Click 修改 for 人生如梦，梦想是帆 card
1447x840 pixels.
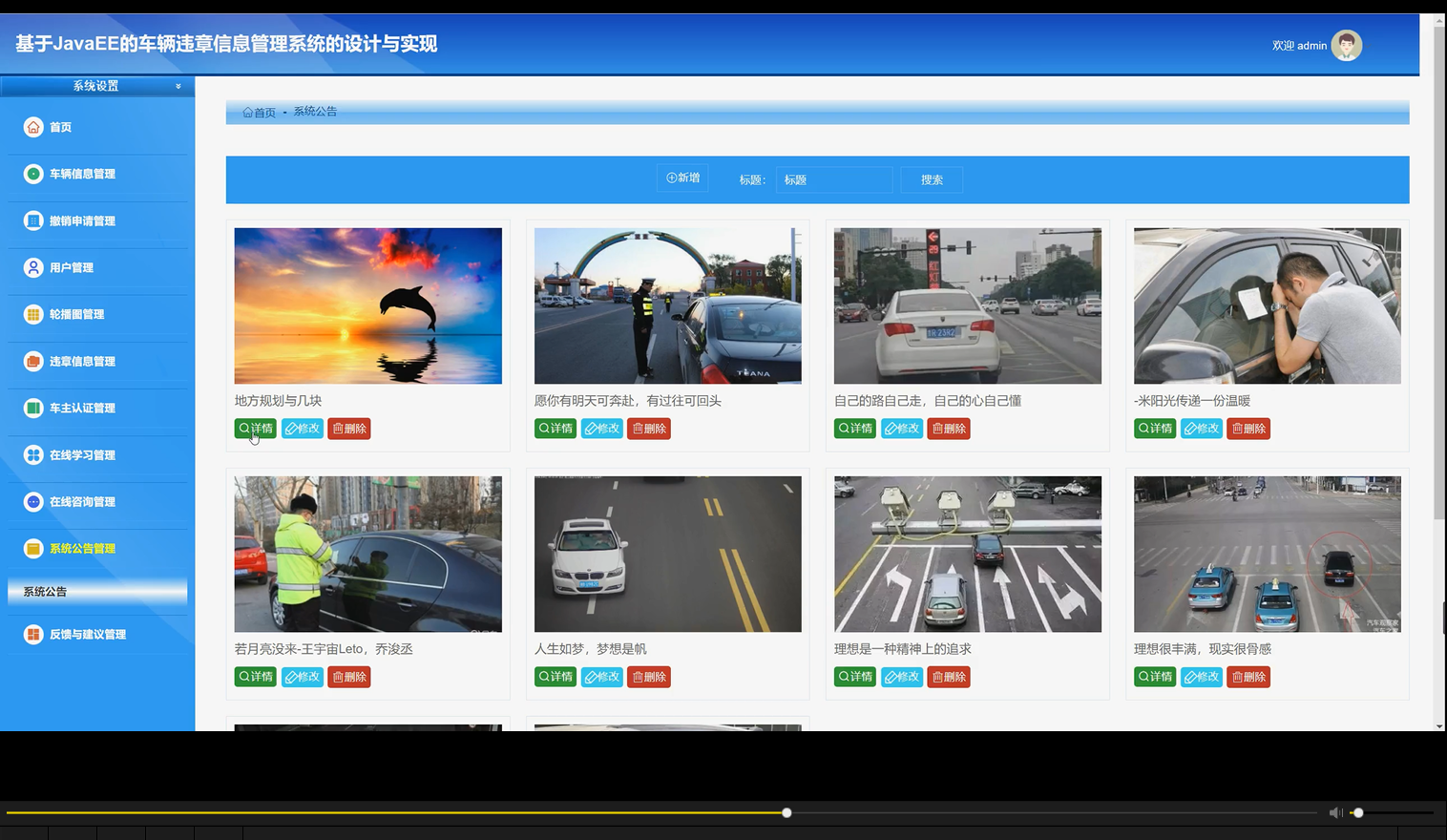pyautogui.click(x=601, y=677)
